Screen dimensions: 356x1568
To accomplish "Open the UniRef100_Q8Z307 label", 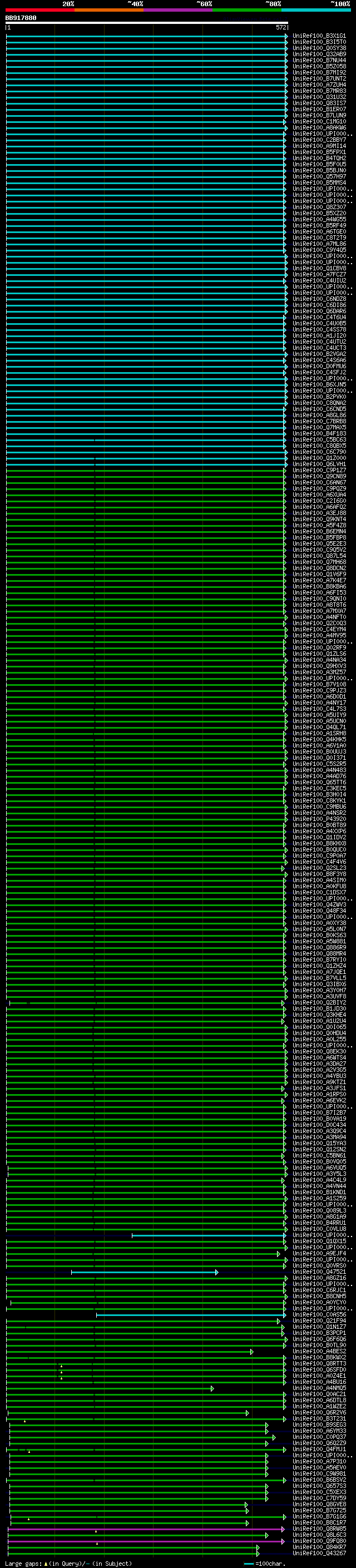I will coord(319,207).
